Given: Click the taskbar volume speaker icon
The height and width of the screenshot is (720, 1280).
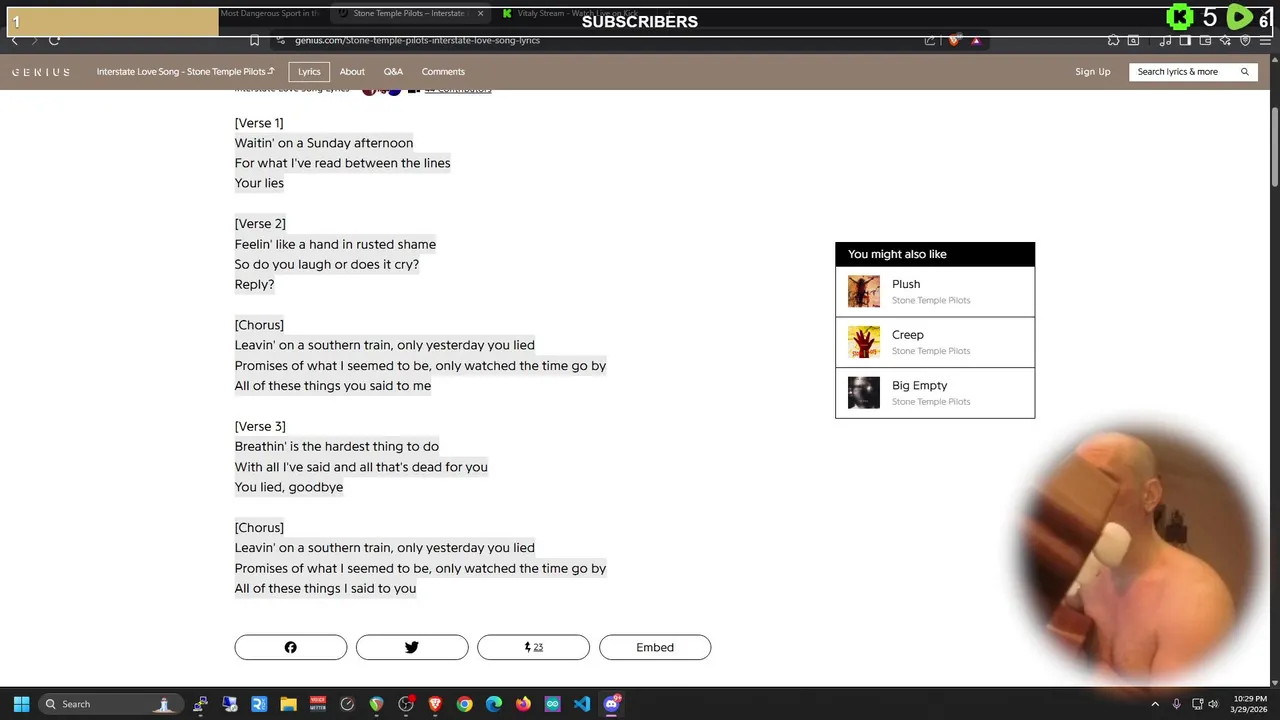Looking at the screenshot, I should tap(1213, 704).
